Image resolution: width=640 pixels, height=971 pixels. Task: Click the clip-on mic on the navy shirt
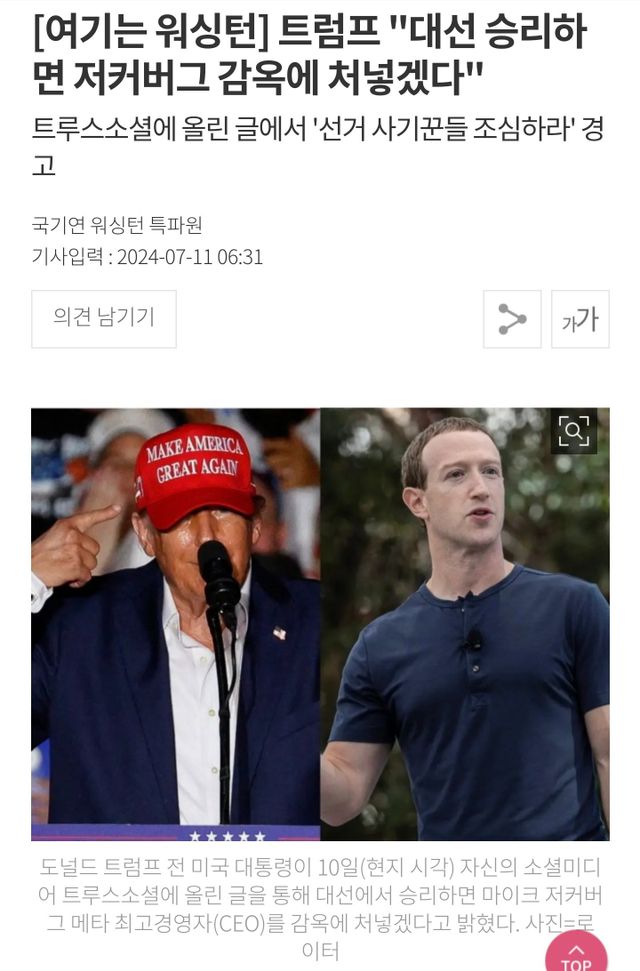click(x=473, y=640)
